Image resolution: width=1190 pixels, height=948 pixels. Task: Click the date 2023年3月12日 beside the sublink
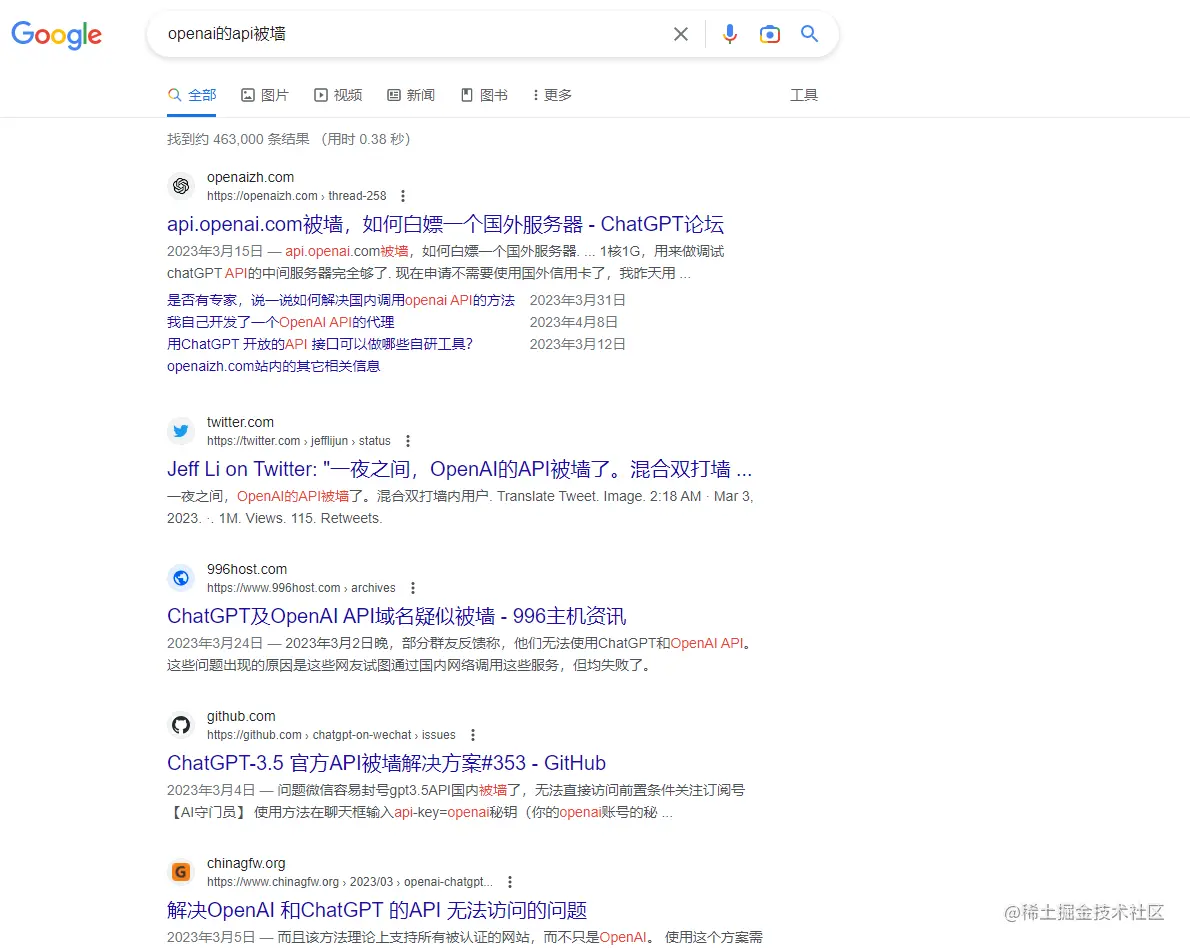578,345
